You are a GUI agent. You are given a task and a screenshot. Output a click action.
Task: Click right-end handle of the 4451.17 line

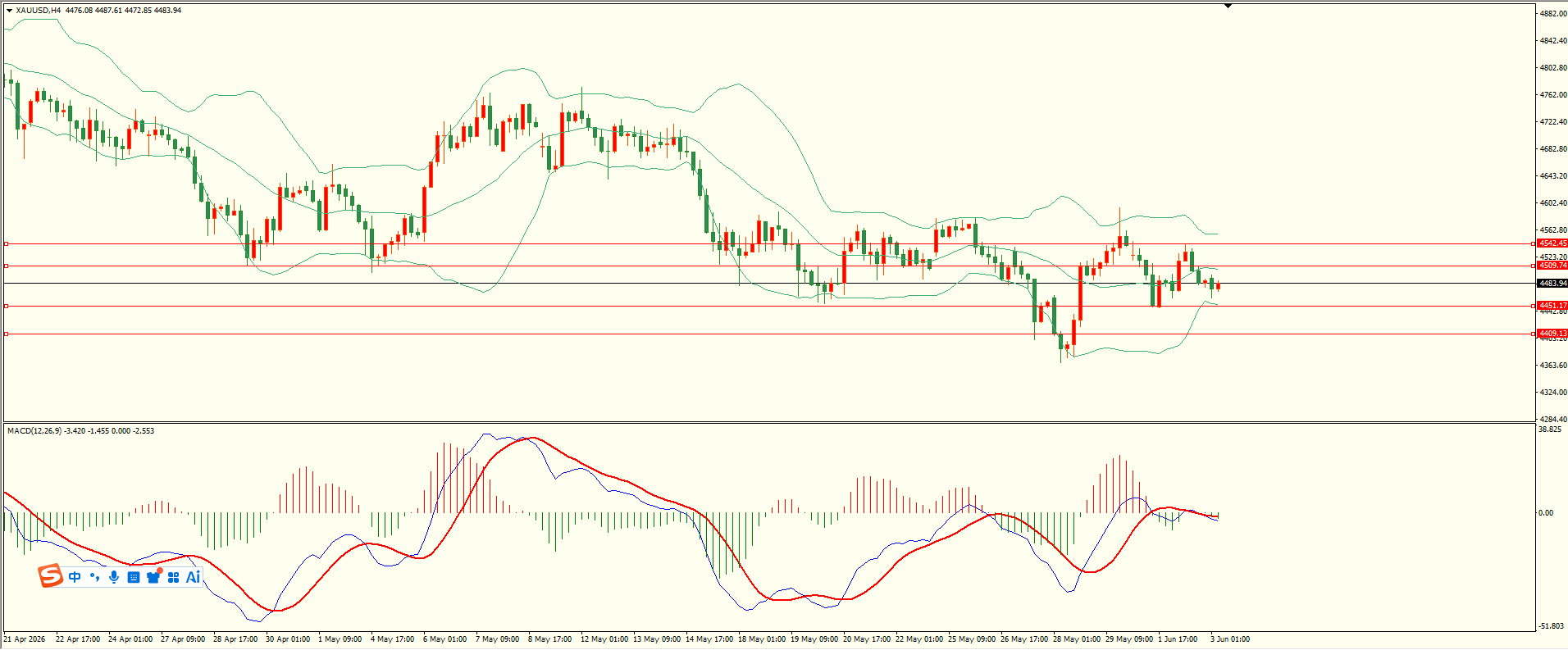pyautogui.click(x=1534, y=306)
